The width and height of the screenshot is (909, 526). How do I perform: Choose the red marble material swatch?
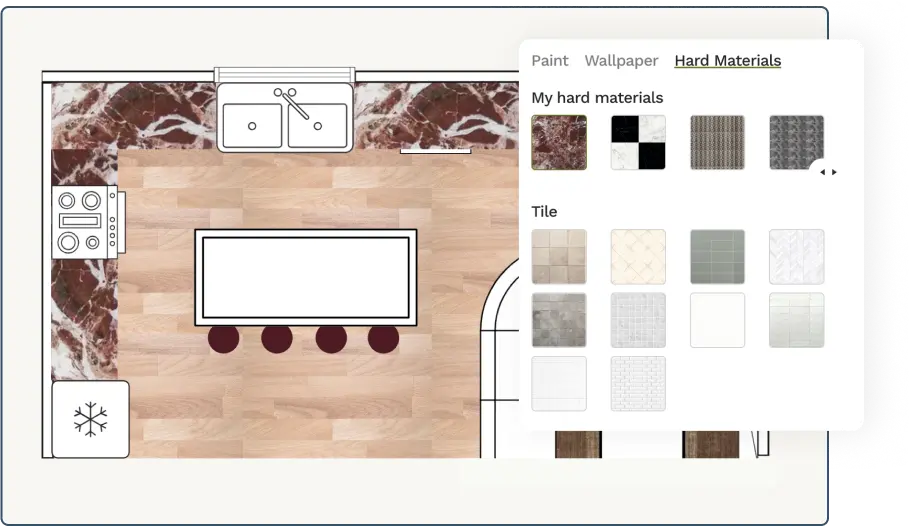pyautogui.click(x=559, y=143)
